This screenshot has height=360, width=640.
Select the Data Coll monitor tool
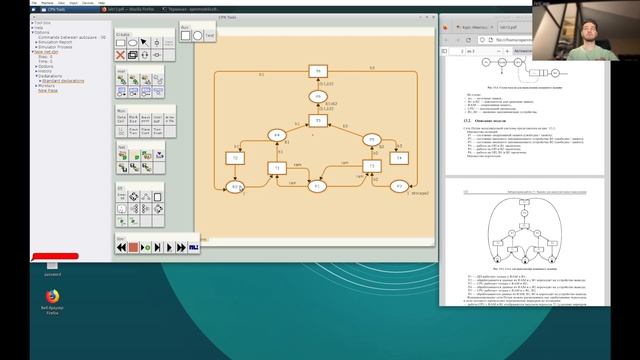point(121,119)
